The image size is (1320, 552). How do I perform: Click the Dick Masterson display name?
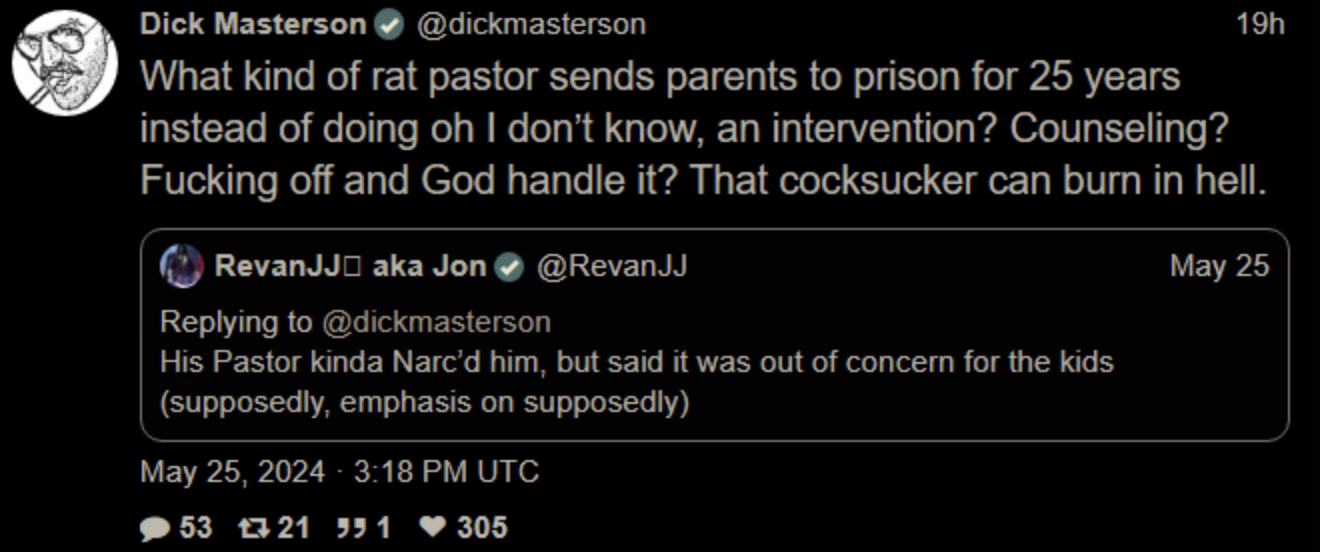253,25
